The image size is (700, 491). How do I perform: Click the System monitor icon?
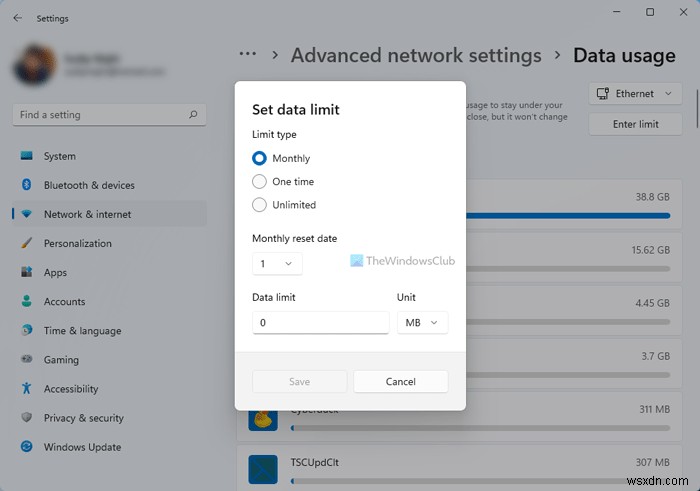pos(26,156)
